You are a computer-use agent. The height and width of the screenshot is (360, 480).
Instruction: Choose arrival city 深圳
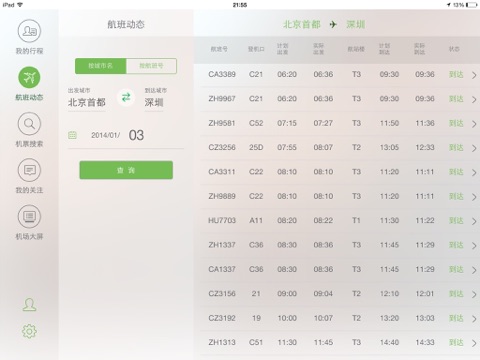[x=154, y=102]
